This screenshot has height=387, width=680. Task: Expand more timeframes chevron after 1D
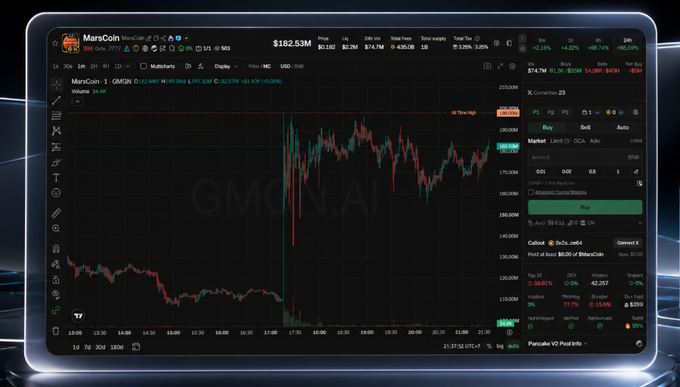[x=128, y=66]
